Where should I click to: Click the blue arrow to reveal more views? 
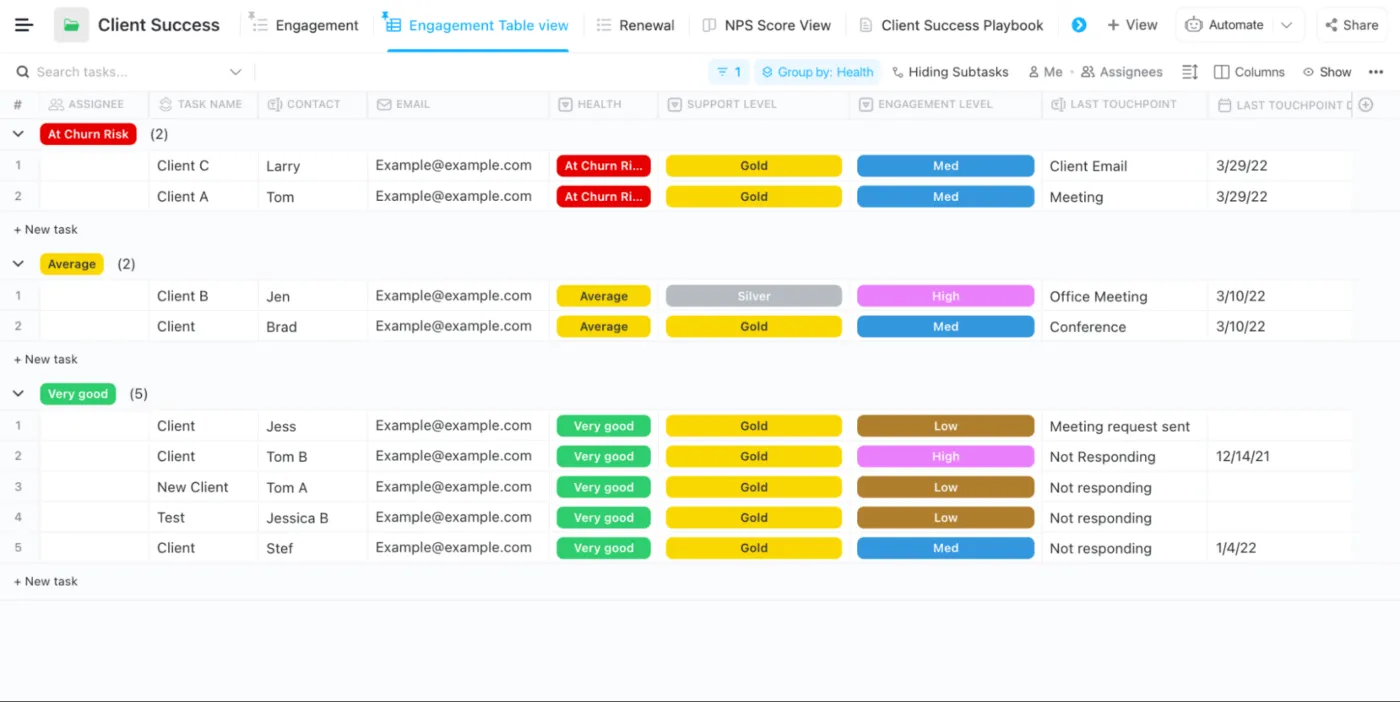pyautogui.click(x=1078, y=24)
